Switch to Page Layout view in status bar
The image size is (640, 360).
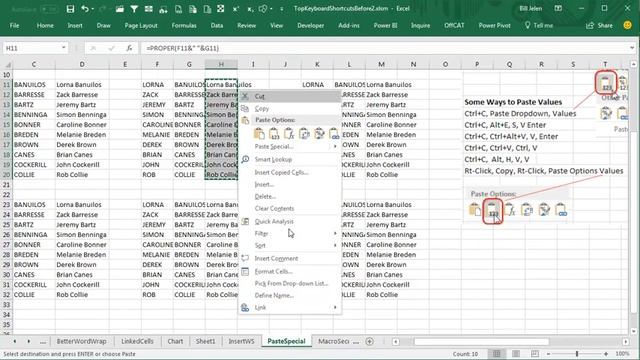(516, 353)
